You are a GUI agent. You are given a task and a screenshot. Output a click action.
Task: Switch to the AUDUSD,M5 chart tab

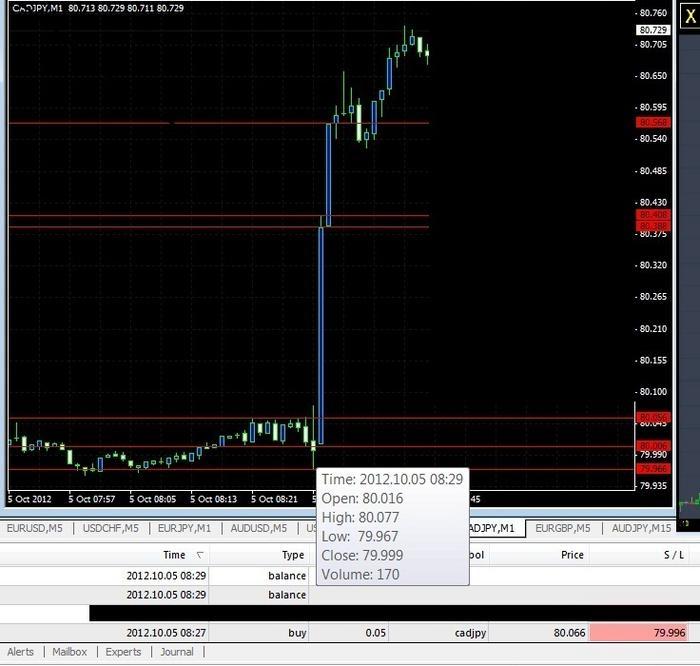point(258,528)
